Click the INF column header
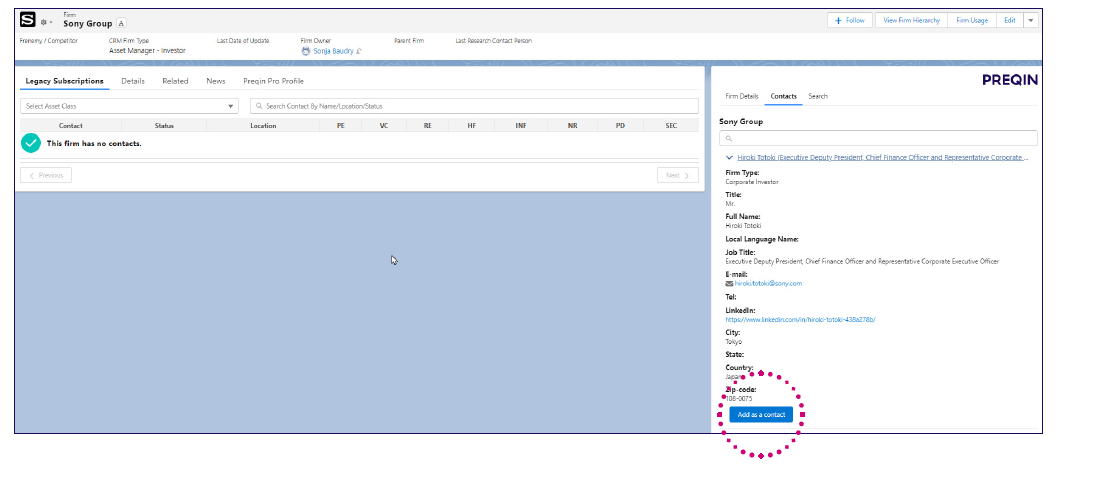The image size is (1112, 478). (x=521, y=126)
